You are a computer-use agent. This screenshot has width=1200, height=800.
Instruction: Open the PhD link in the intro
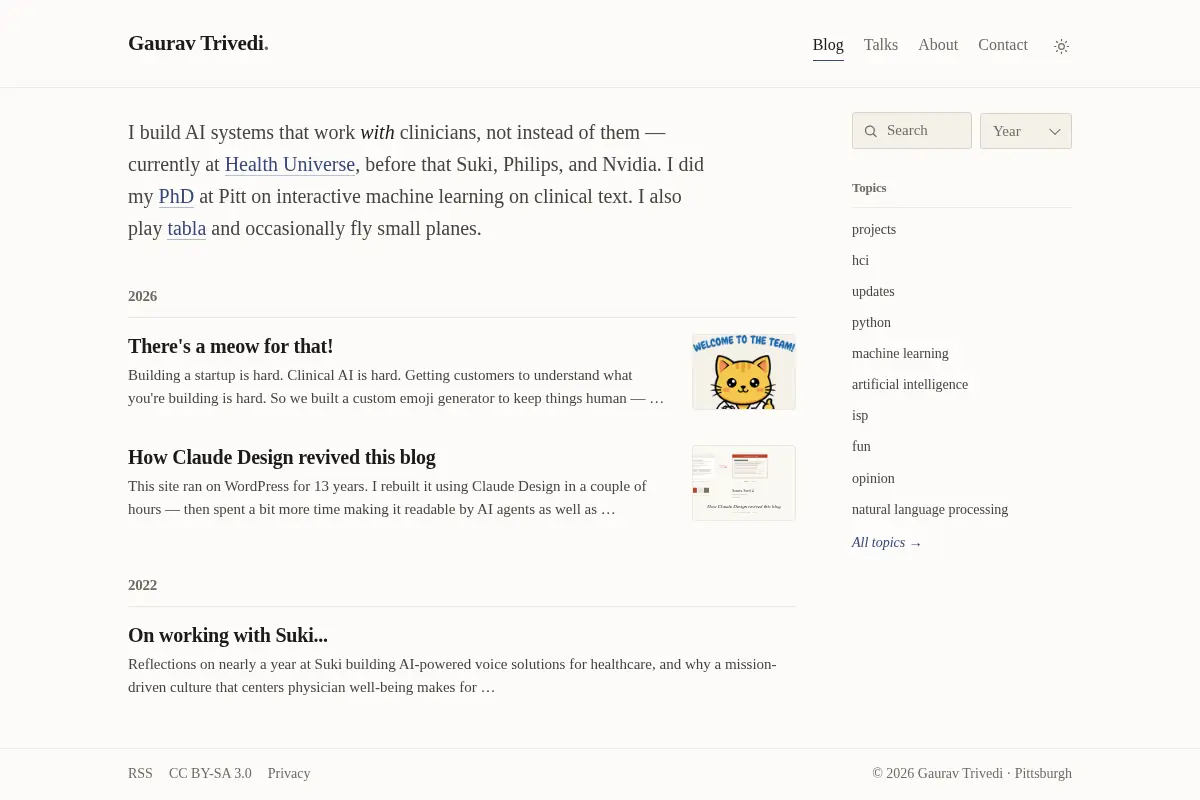click(176, 196)
